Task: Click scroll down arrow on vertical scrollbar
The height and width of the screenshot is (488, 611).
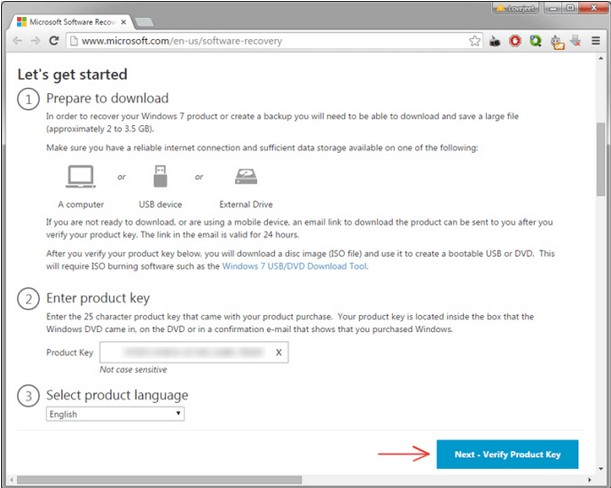Action: pos(601,469)
